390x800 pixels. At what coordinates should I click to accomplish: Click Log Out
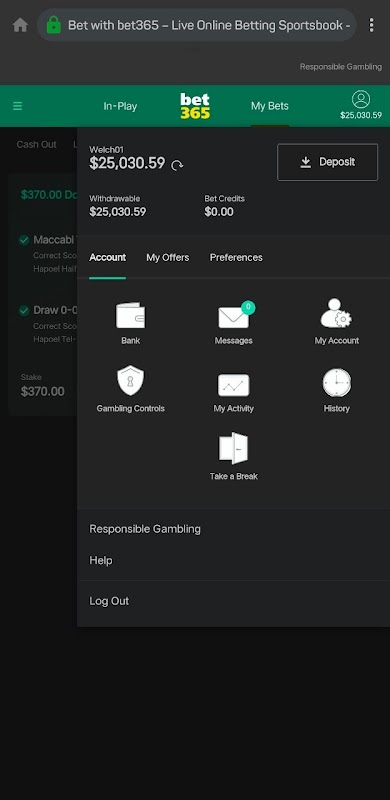coord(109,601)
